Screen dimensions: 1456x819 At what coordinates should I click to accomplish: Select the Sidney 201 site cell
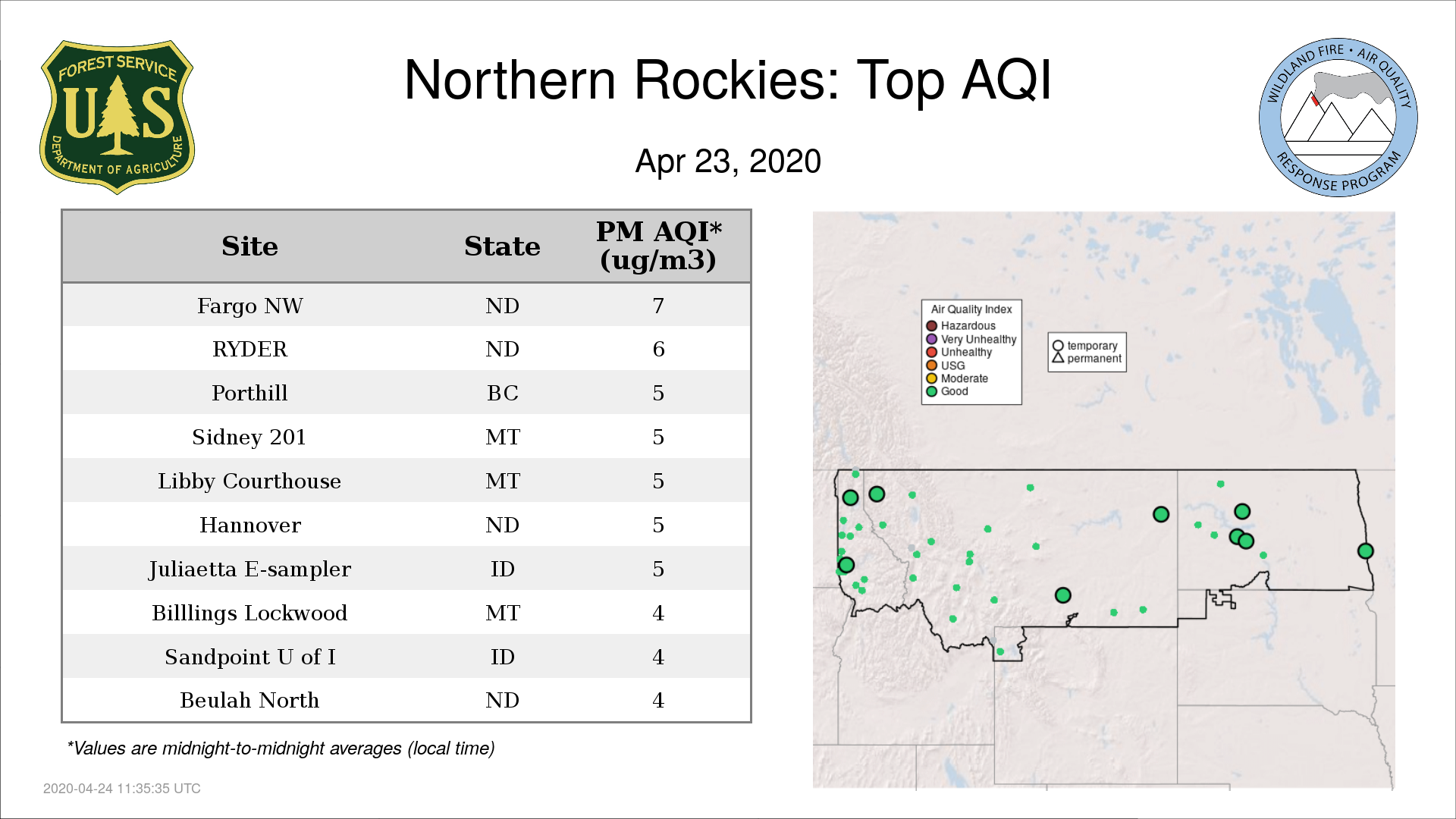point(249,438)
